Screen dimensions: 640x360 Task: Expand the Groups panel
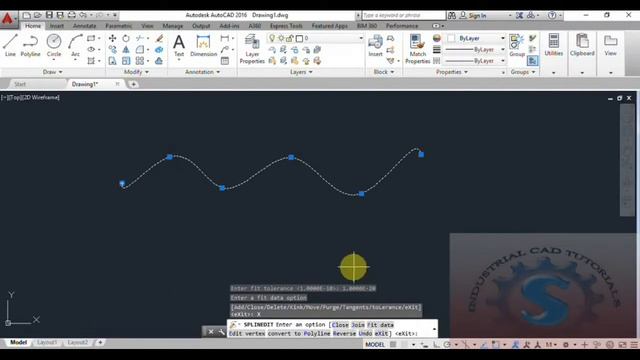click(522, 72)
